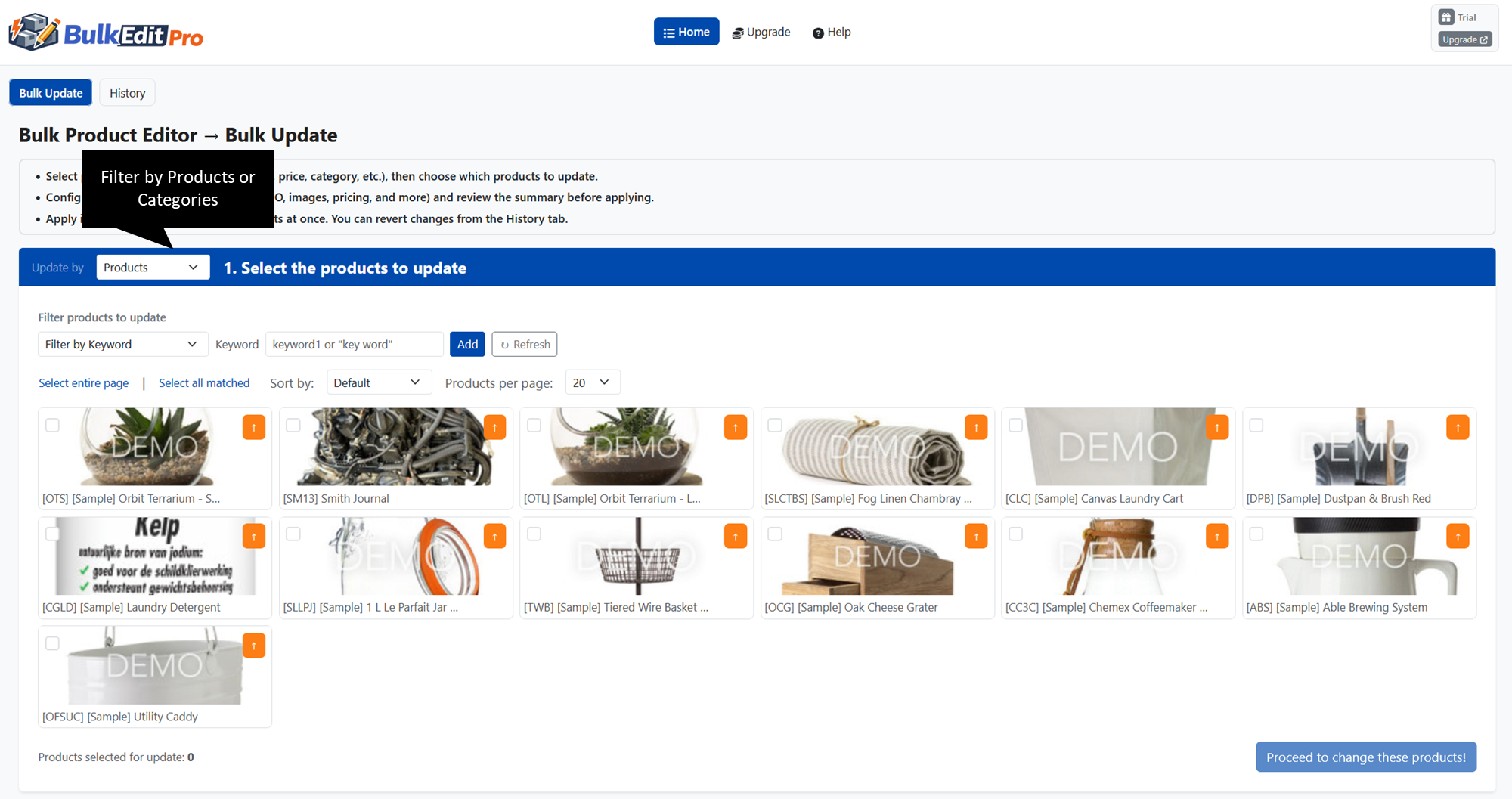This screenshot has width=1512, height=799.
Task: Click the Trial gift icon at top right
Action: click(1446, 17)
